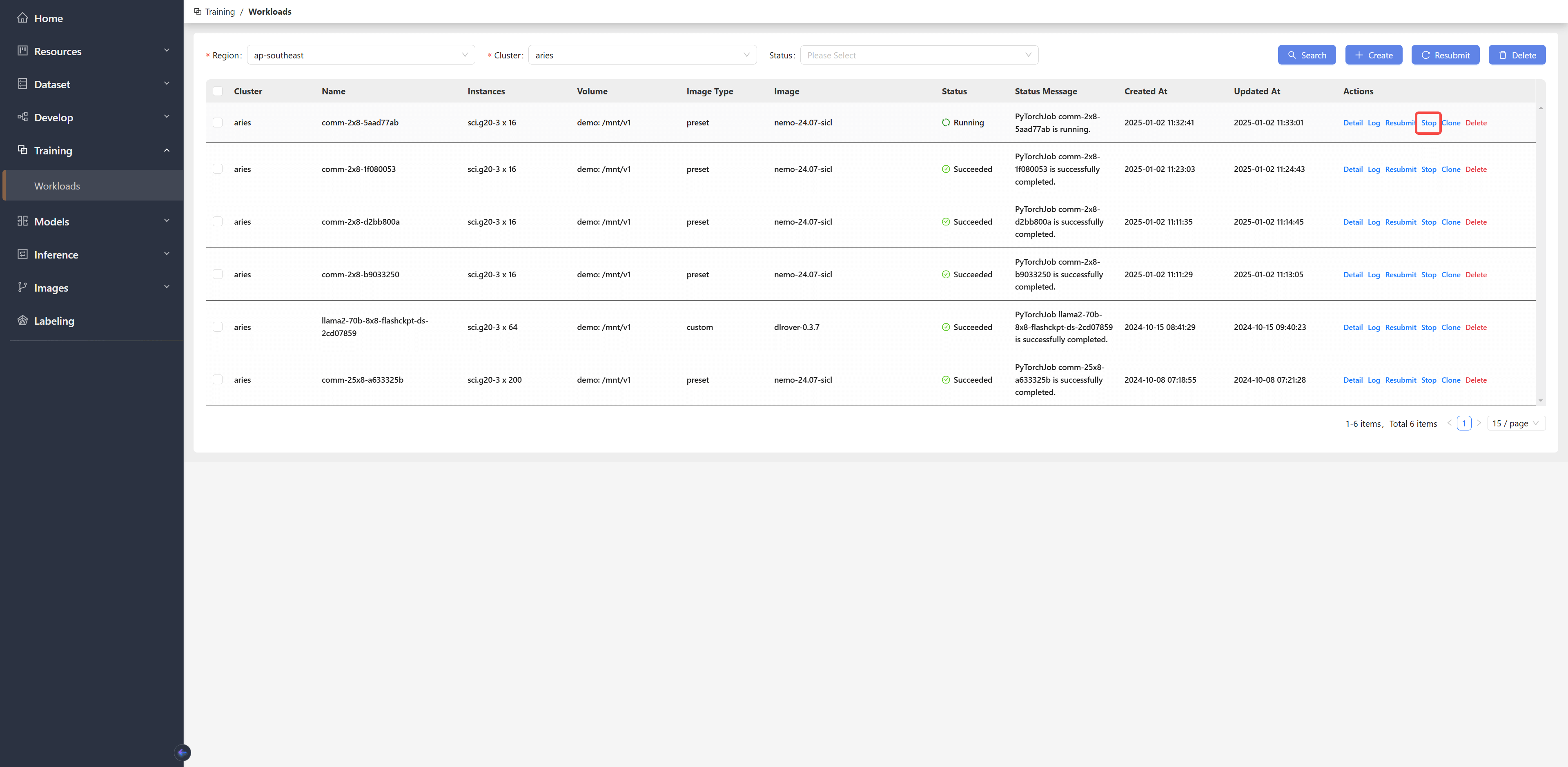Click the image name dlrover-0.3.7
Viewport: 1568px width, 767px height.
796,327
